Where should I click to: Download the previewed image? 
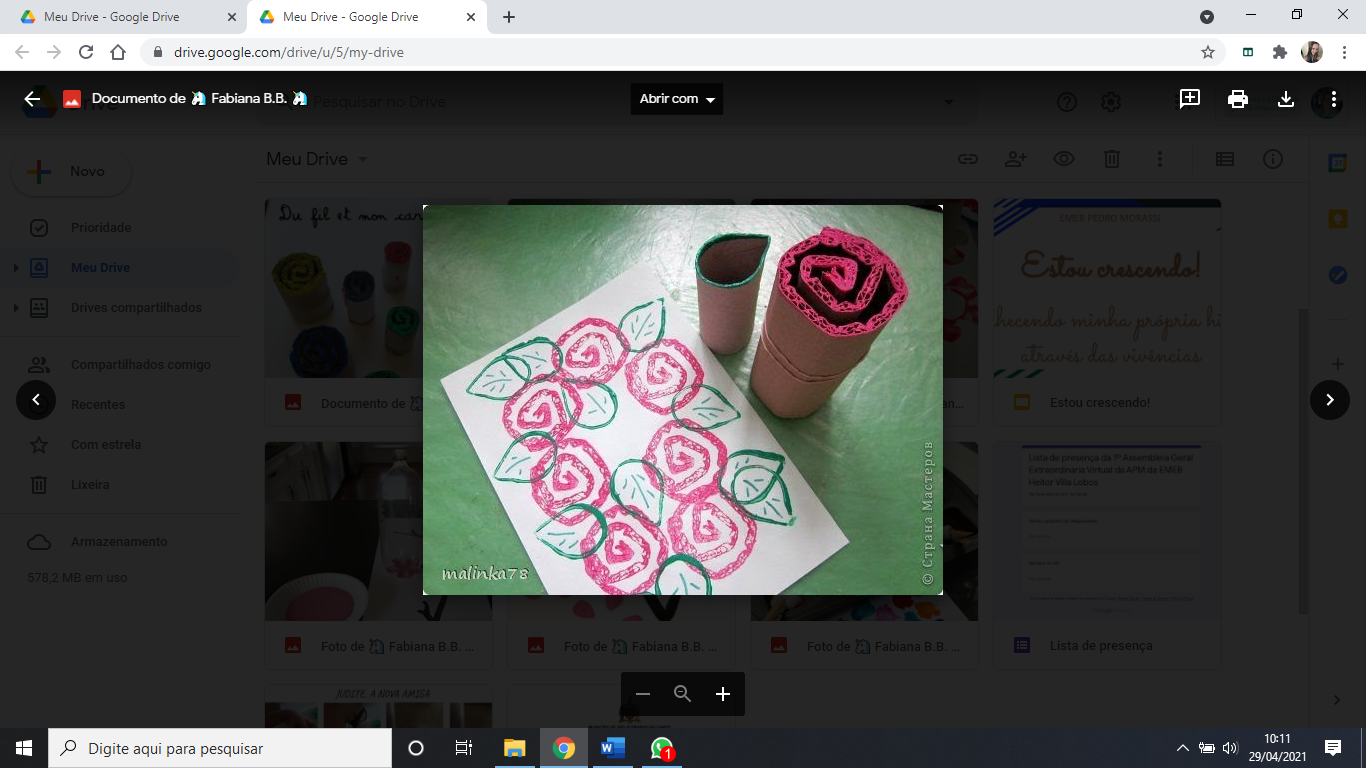1286,99
